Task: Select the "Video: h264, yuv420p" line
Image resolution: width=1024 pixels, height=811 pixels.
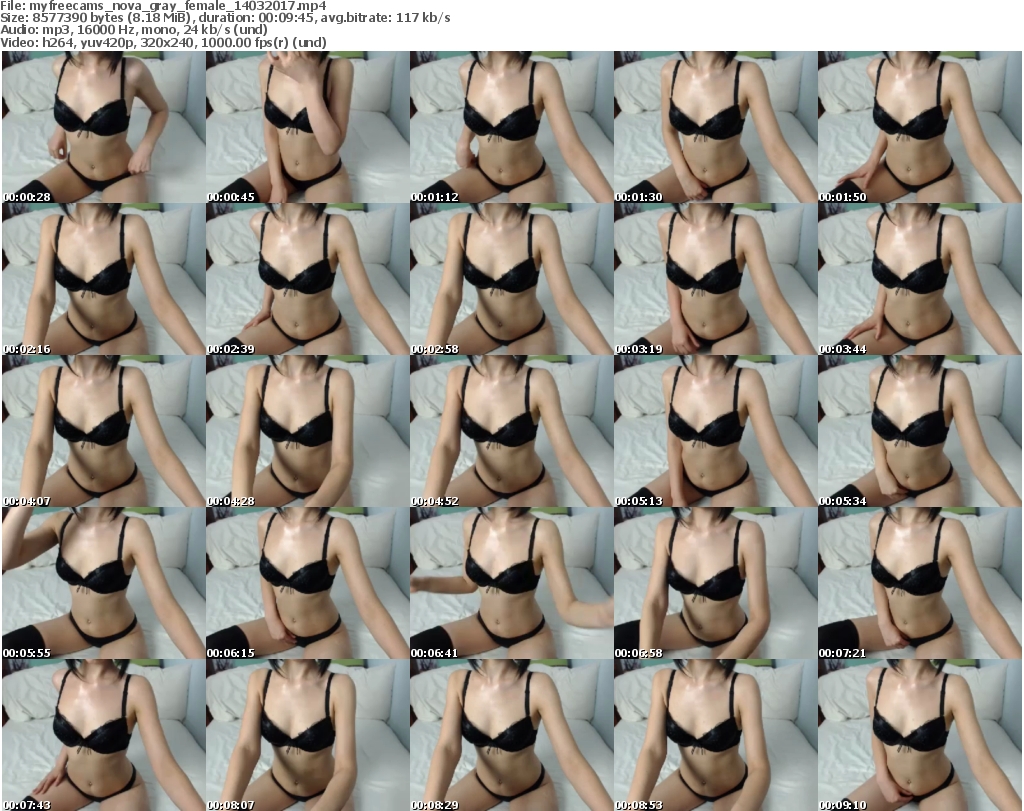Action: (x=163, y=42)
